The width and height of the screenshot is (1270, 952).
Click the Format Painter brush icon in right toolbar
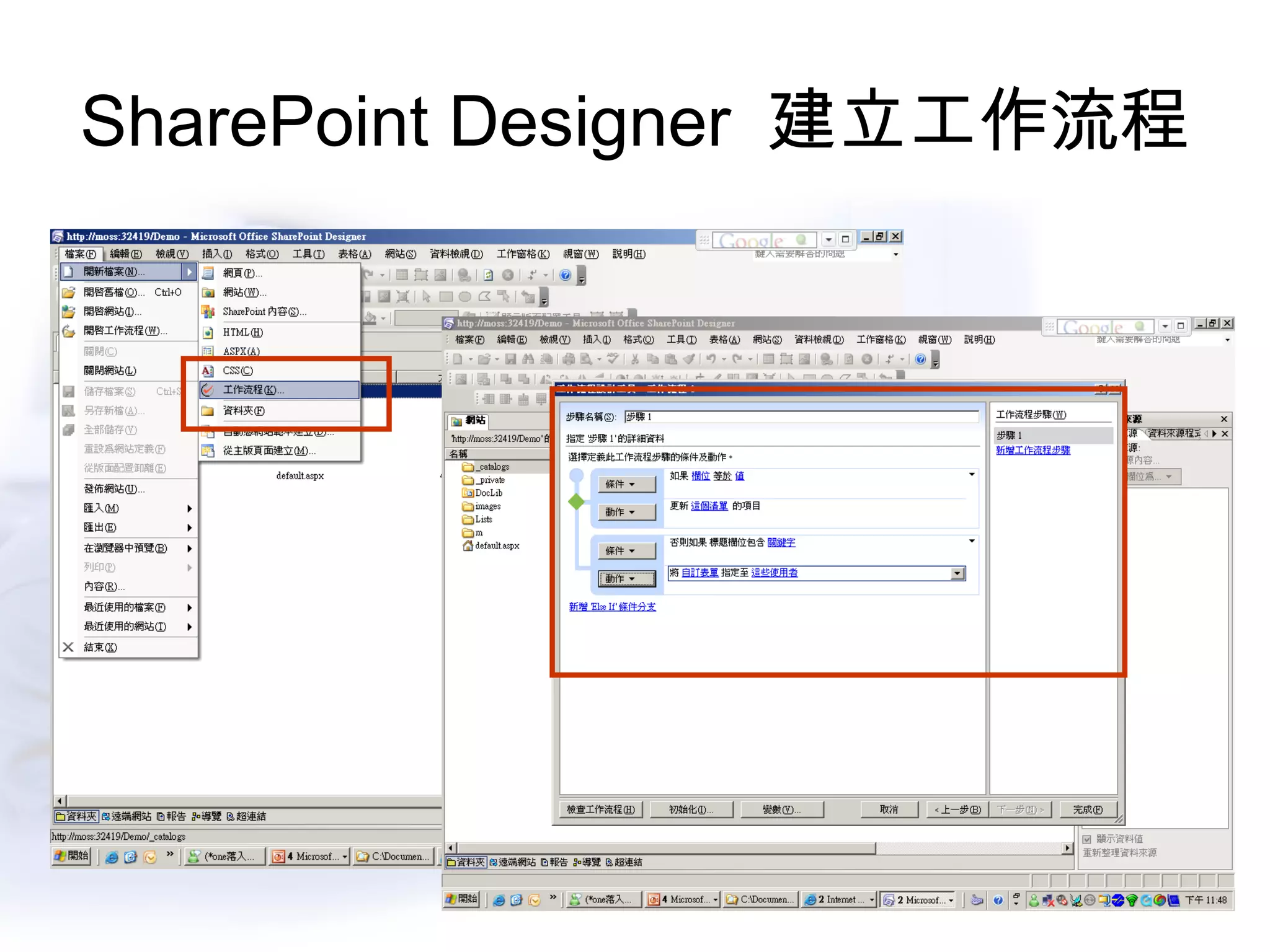tap(688, 359)
